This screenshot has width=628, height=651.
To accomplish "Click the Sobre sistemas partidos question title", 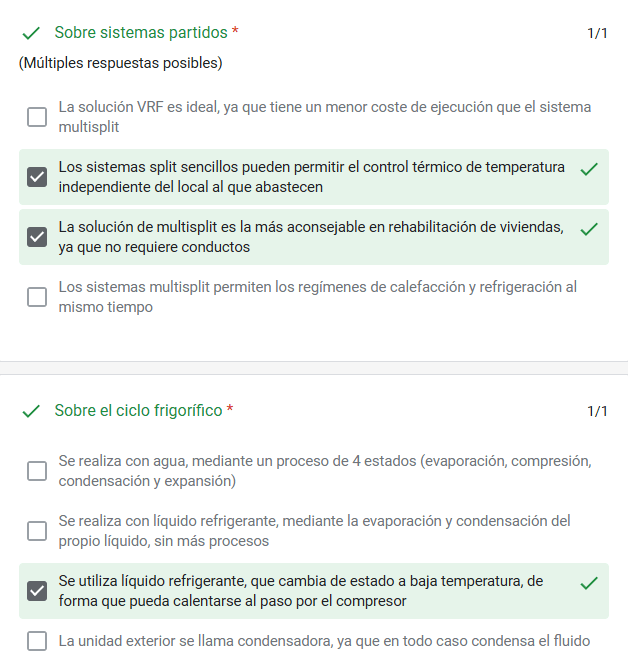I will click(141, 33).
